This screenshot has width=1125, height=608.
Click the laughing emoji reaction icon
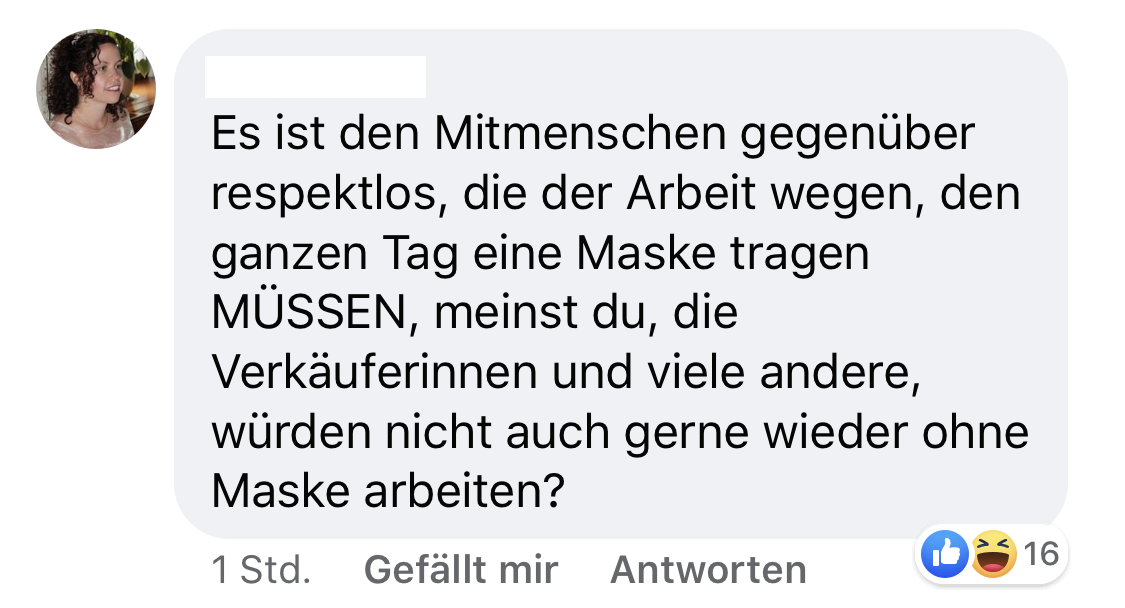tap(995, 553)
